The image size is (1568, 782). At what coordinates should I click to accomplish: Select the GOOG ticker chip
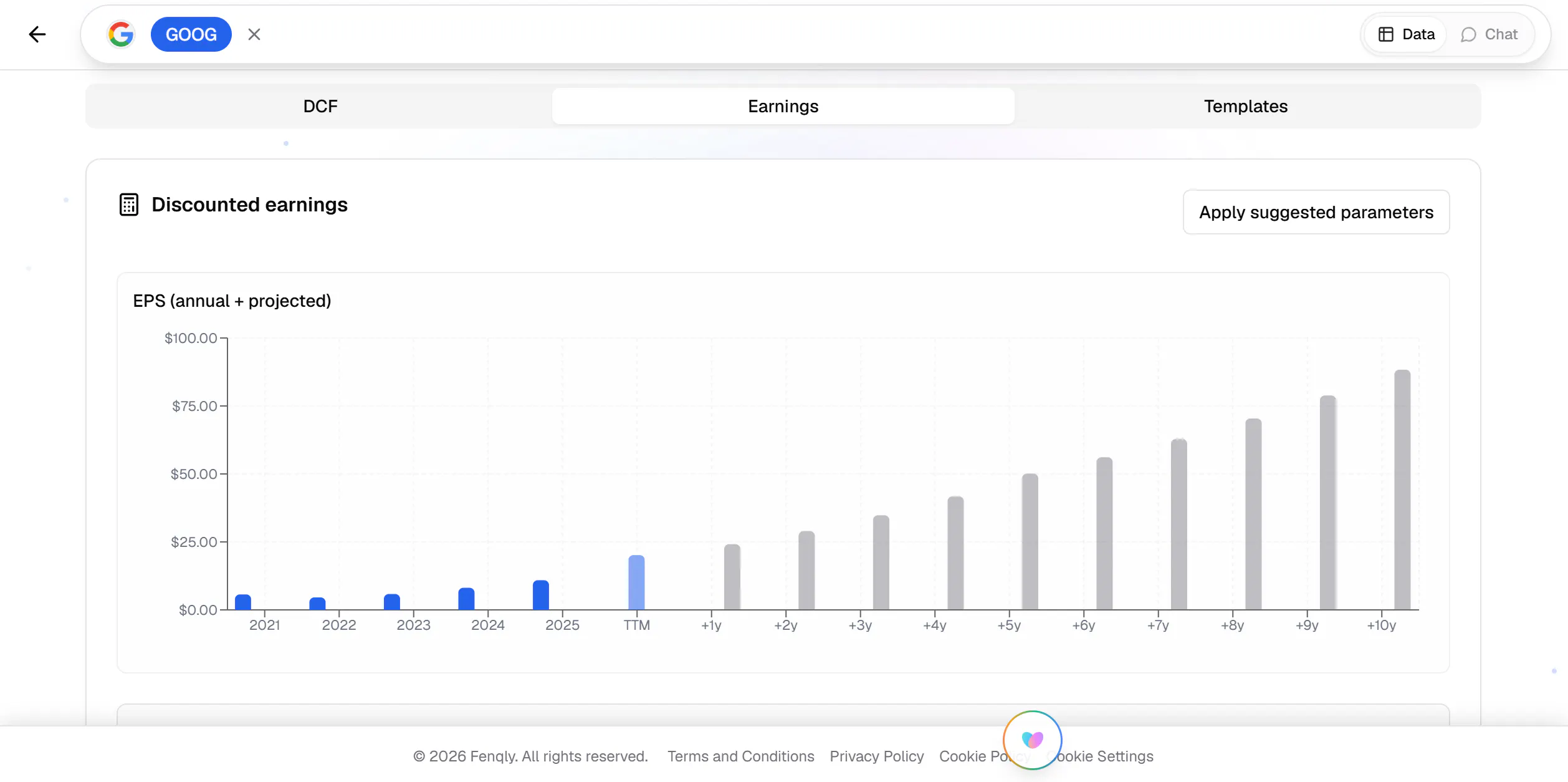click(191, 34)
